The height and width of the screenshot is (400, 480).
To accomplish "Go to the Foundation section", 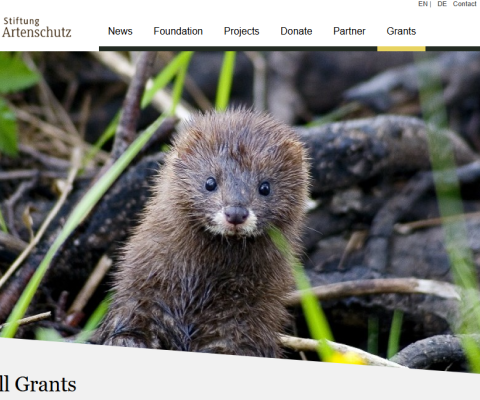I will 178,31.
